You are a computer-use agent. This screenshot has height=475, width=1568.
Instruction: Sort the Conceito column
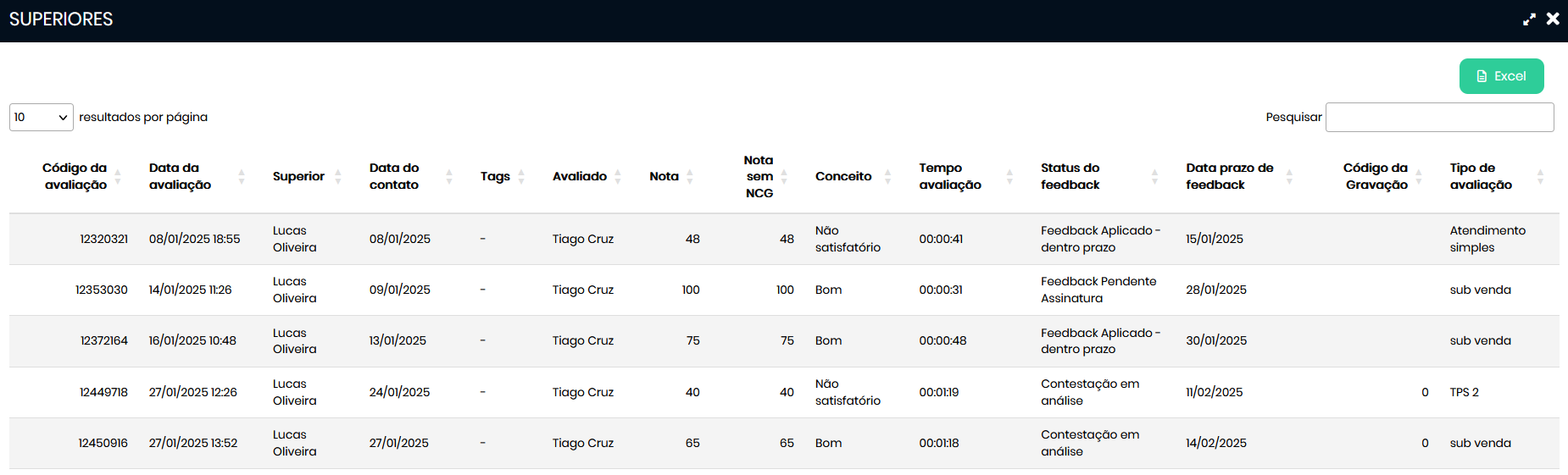coord(843,176)
